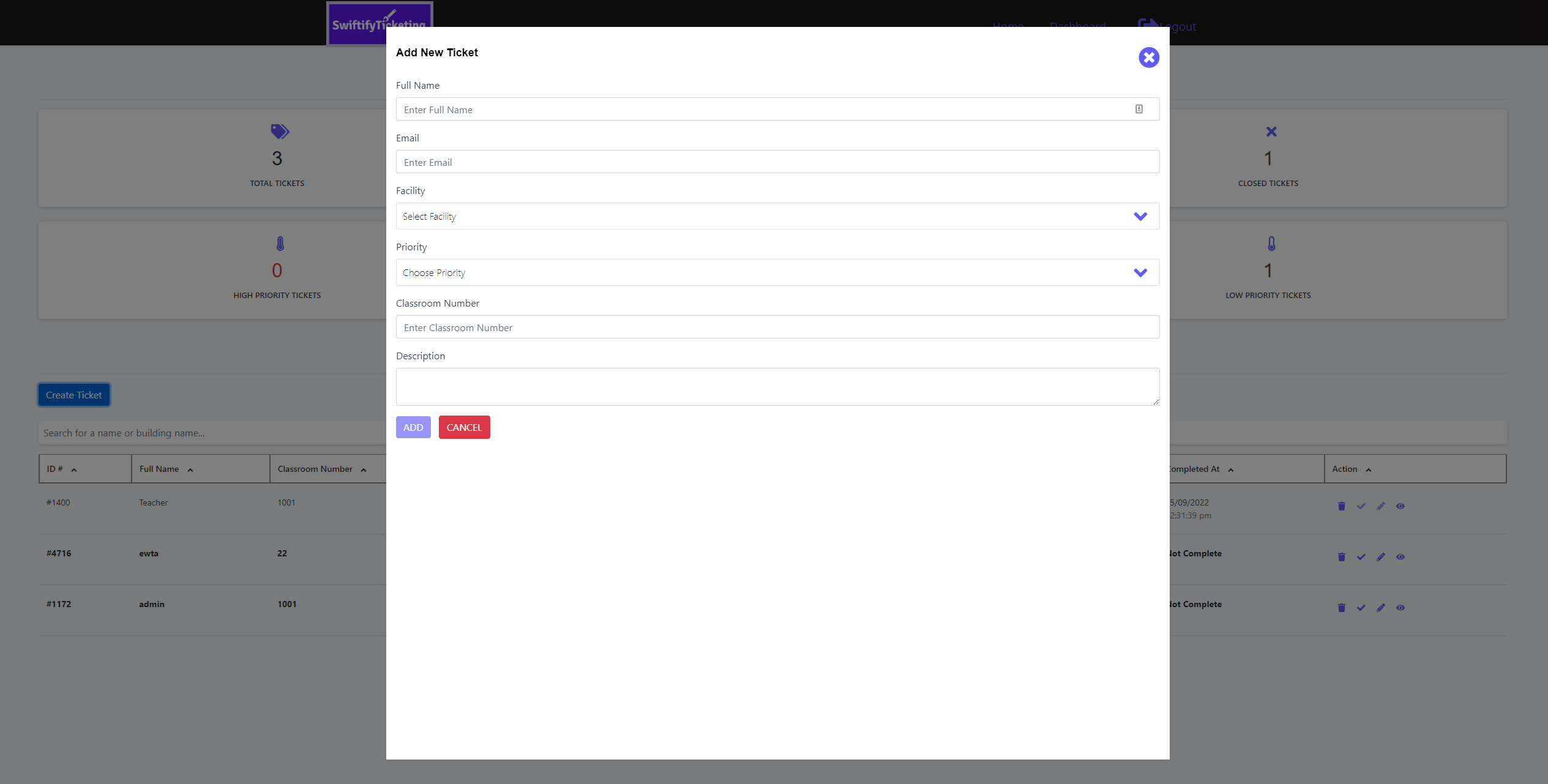Viewport: 1548px width, 784px height.
Task: Click the ADD button to submit ticket
Action: pos(413,427)
